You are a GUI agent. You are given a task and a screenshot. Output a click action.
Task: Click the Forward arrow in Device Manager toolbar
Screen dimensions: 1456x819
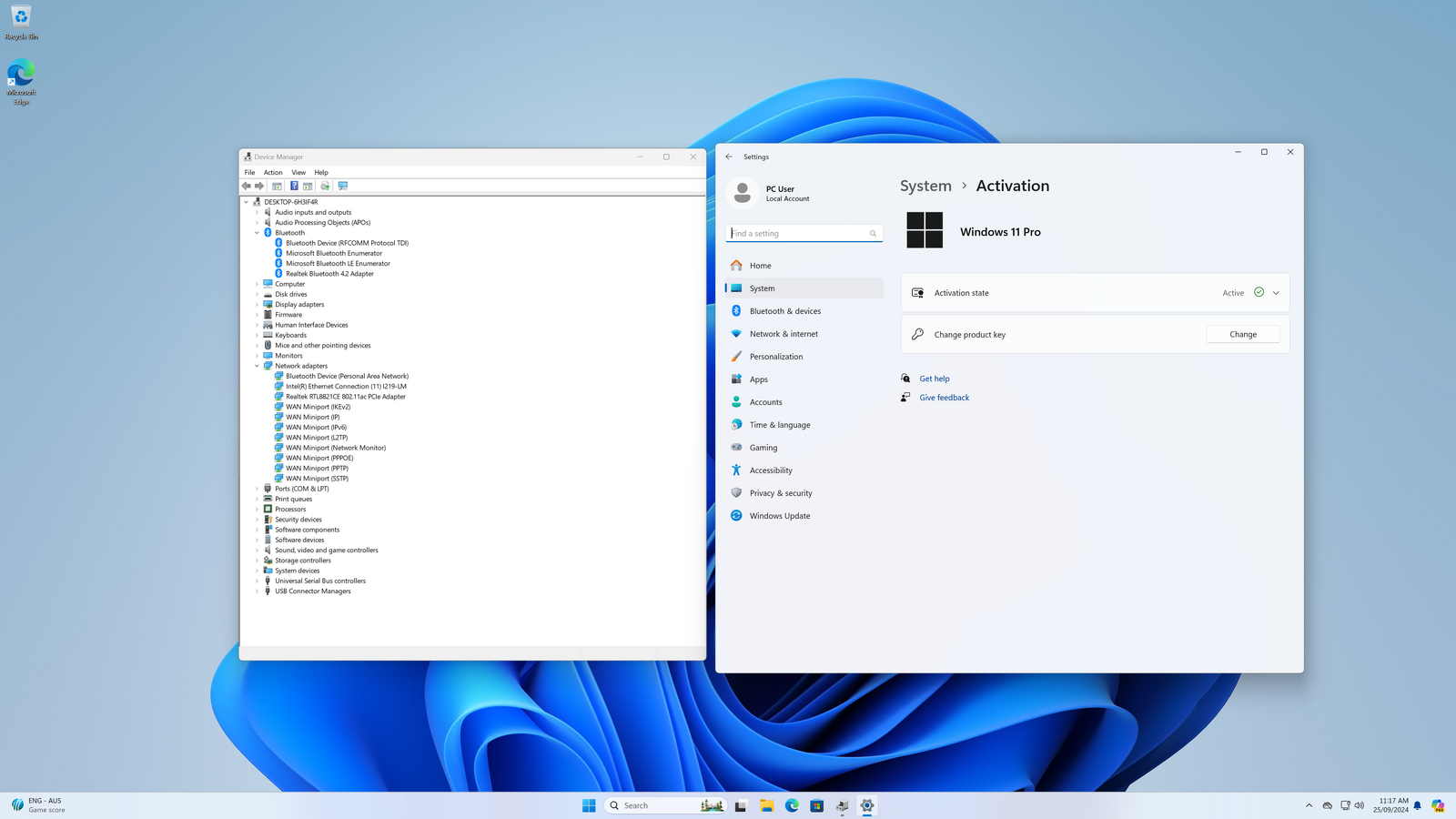click(259, 186)
